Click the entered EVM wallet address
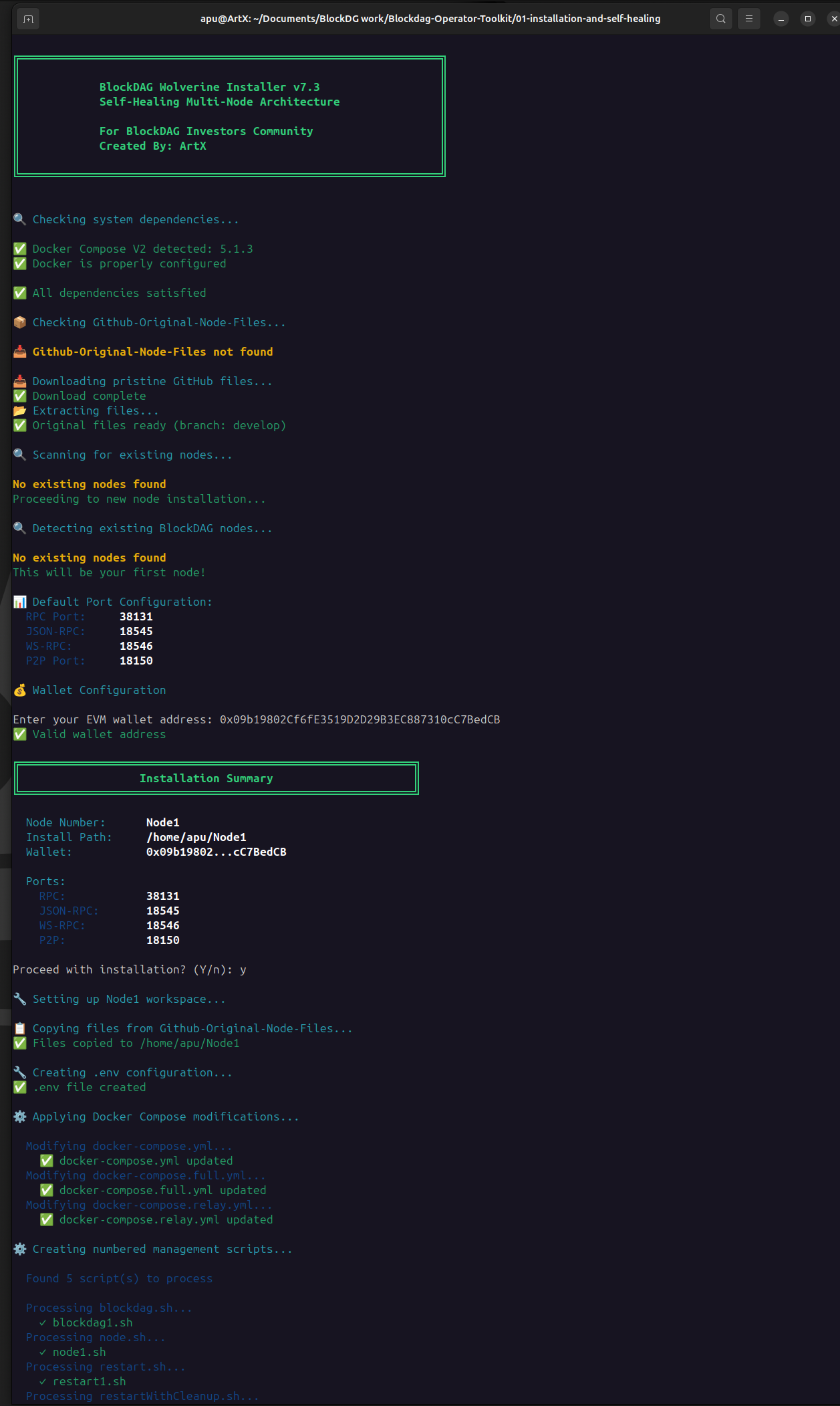Image resolution: width=840 pixels, height=1406 pixels. pyautogui.click(x=360, y=719)
